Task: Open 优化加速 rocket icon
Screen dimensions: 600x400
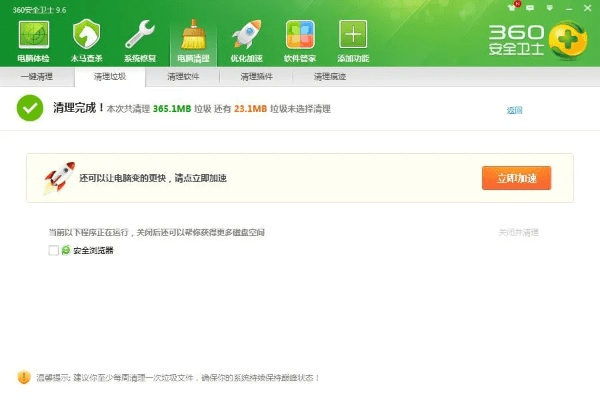Action: [x=247, y=34]
